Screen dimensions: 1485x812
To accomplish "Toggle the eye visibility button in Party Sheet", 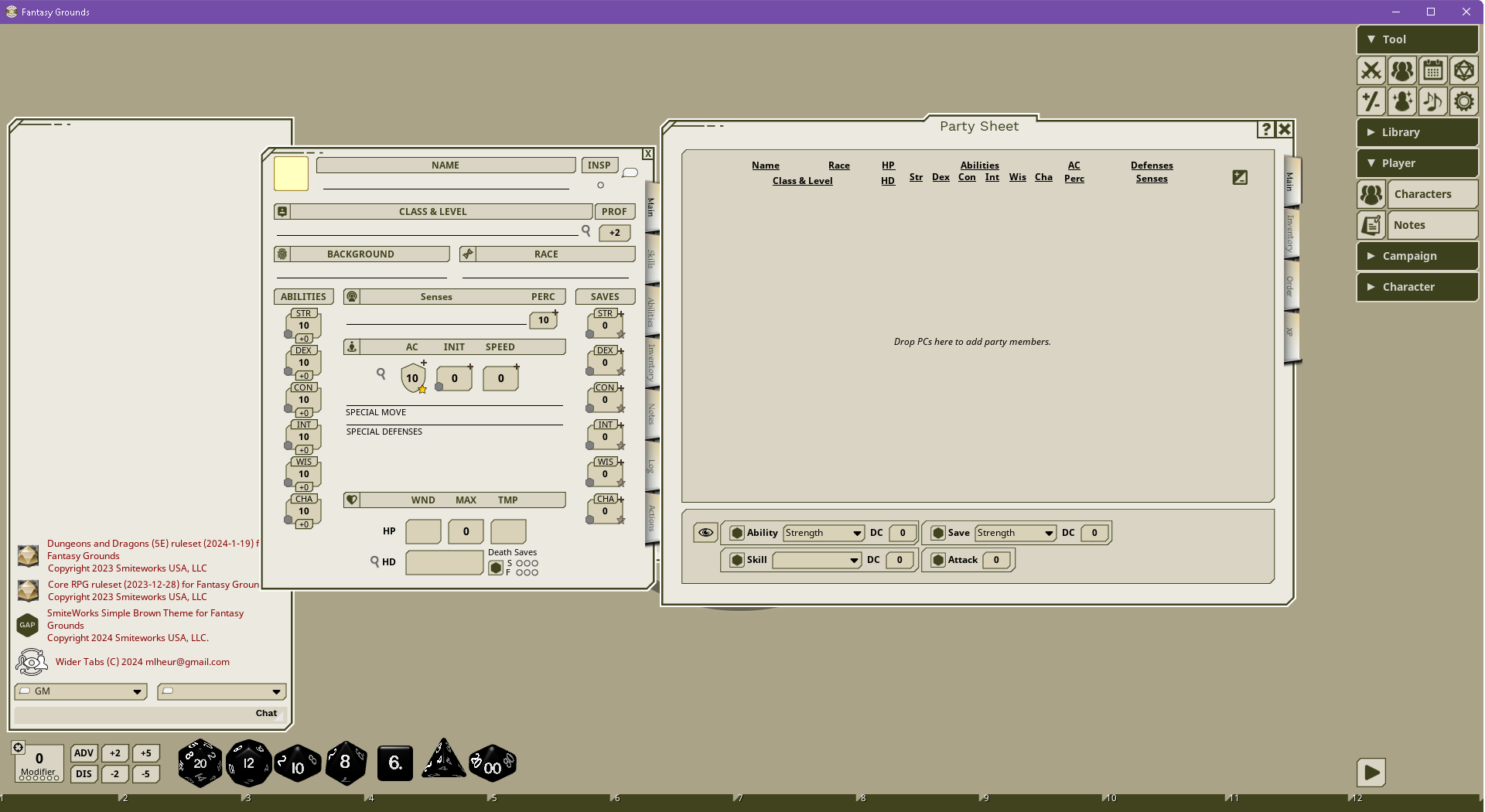I will click(x=705, y=532).
